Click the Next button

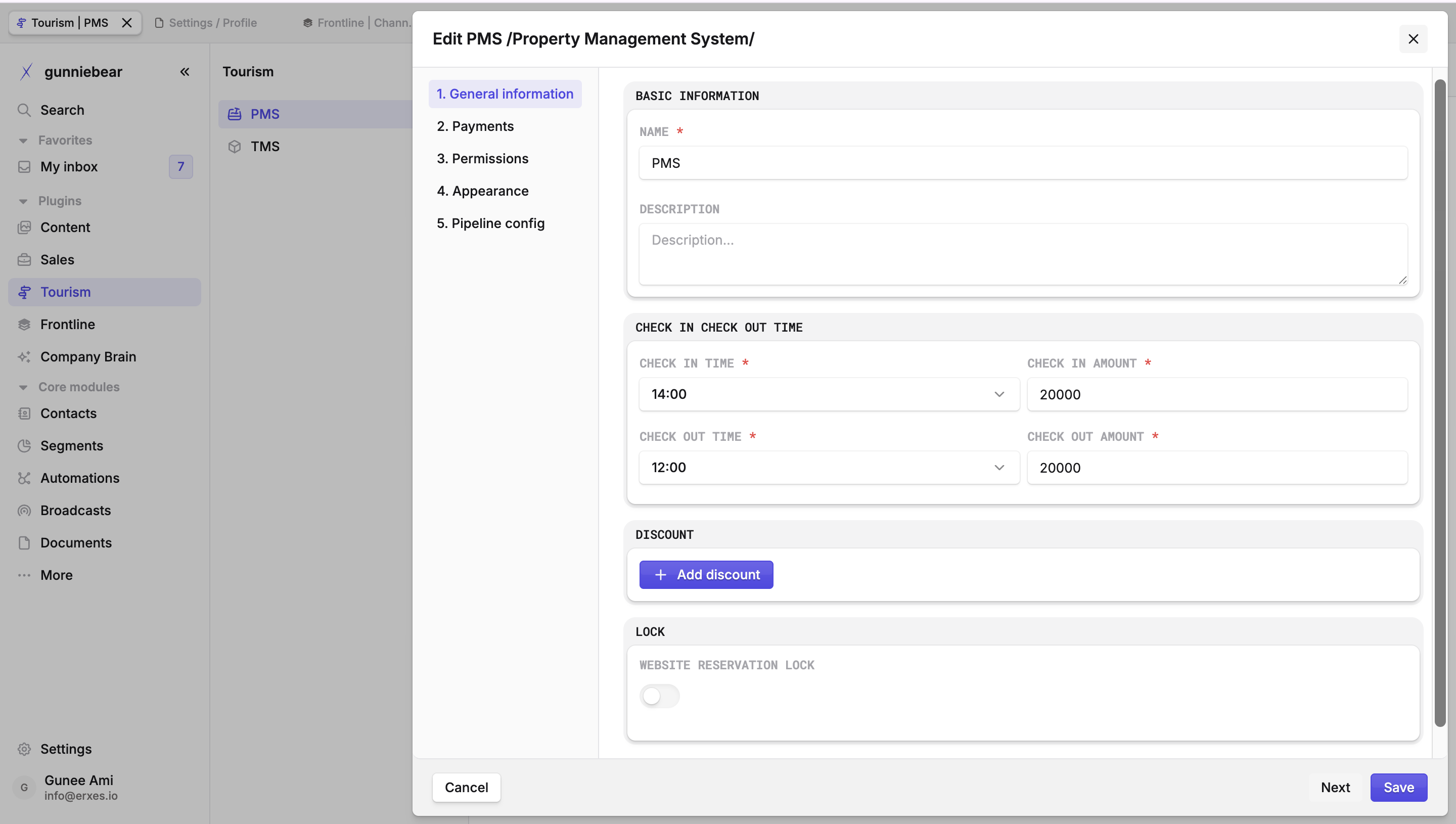click(x=1336, y=787)
